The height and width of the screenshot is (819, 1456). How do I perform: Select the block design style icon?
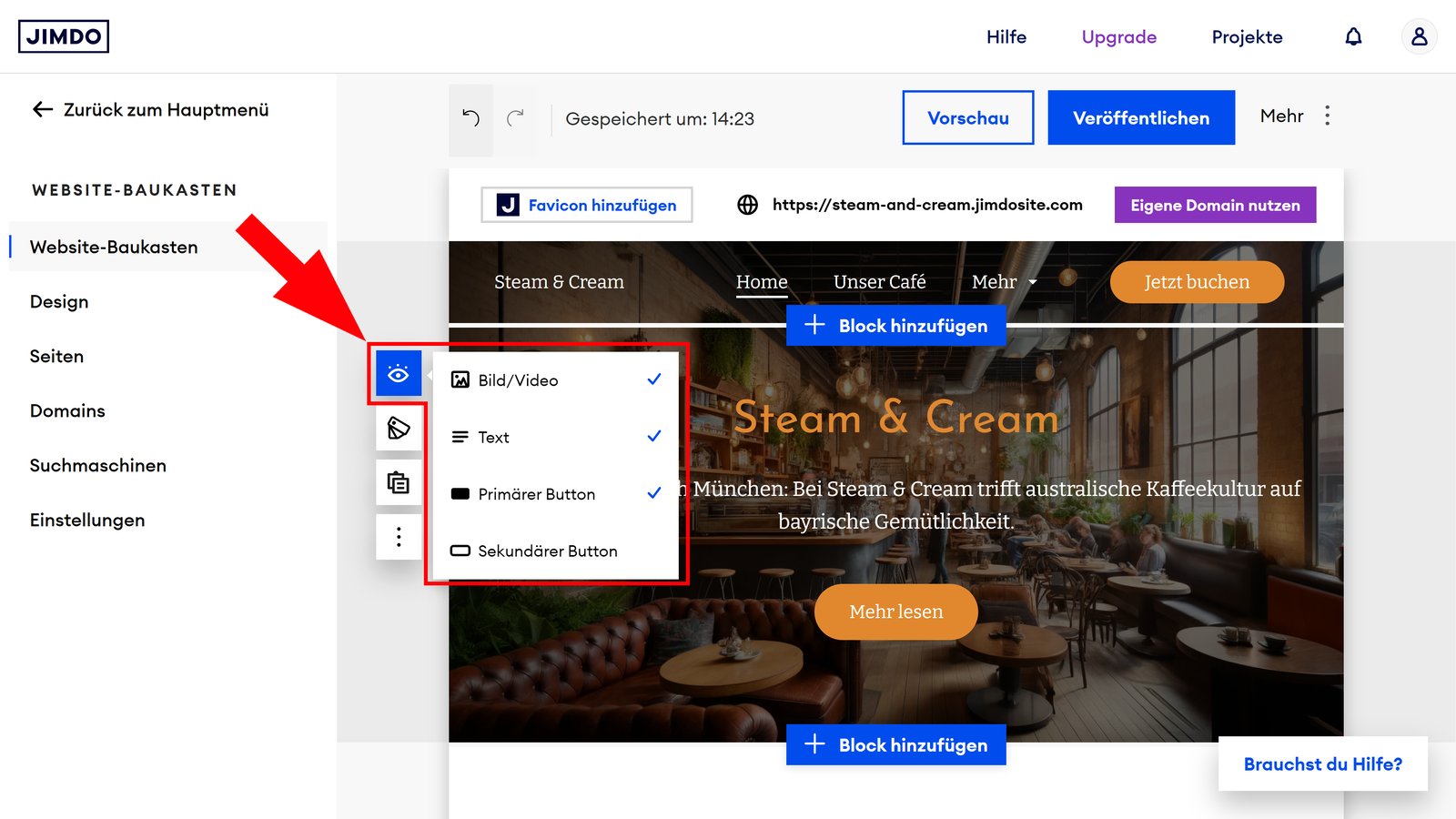(398, 428)
